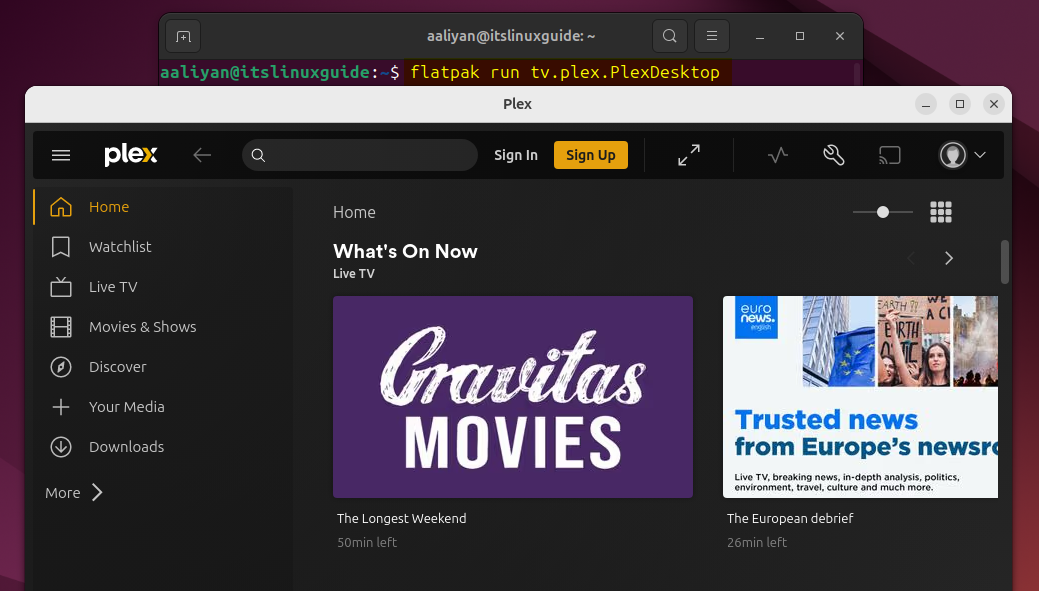The height and width of the screenshot is (591, 1039).
Task: Toggle the hamburger sidebar menu
Action: 61,155
